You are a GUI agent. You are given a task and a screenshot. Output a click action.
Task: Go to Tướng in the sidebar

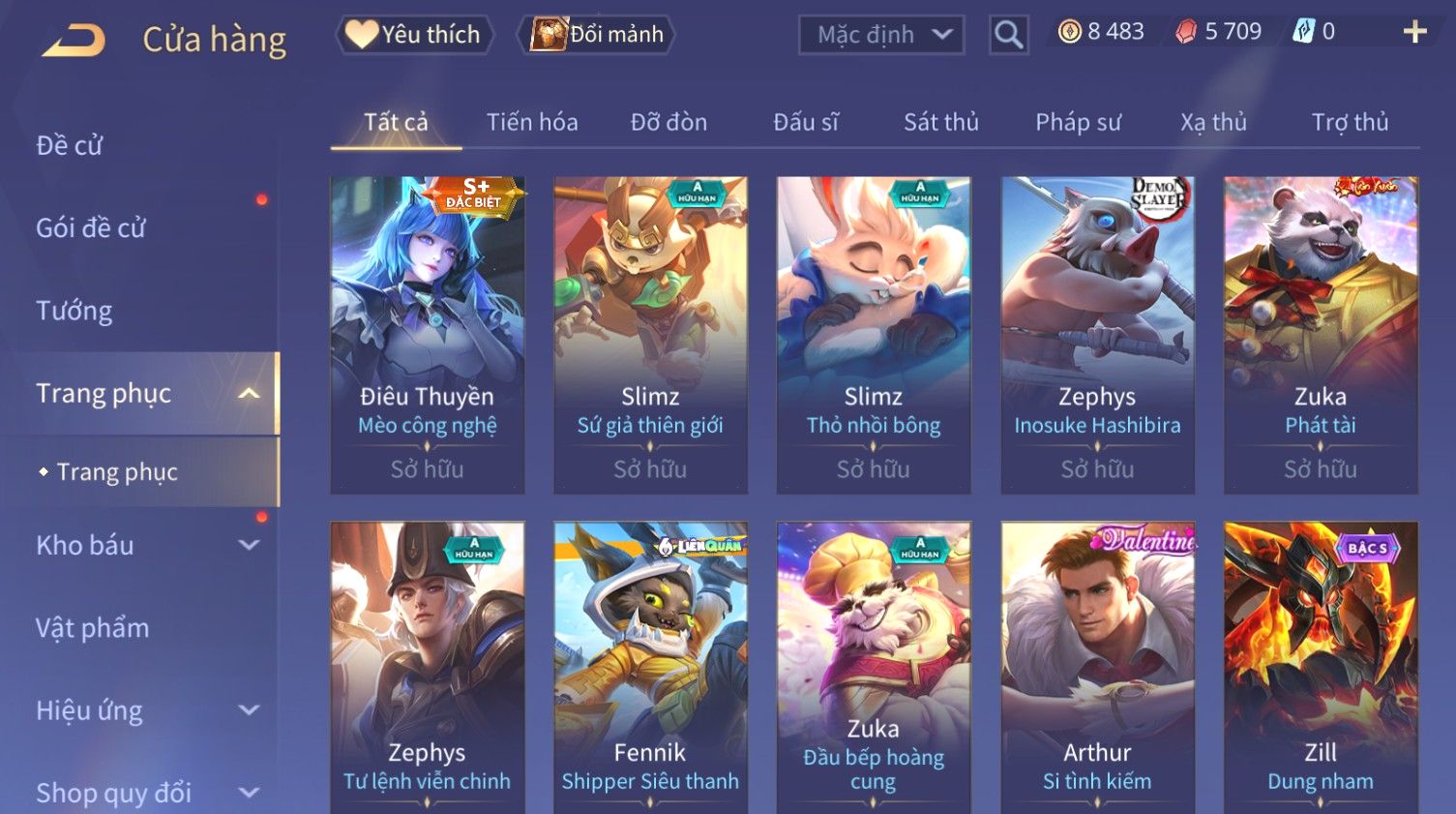[74, 311]
